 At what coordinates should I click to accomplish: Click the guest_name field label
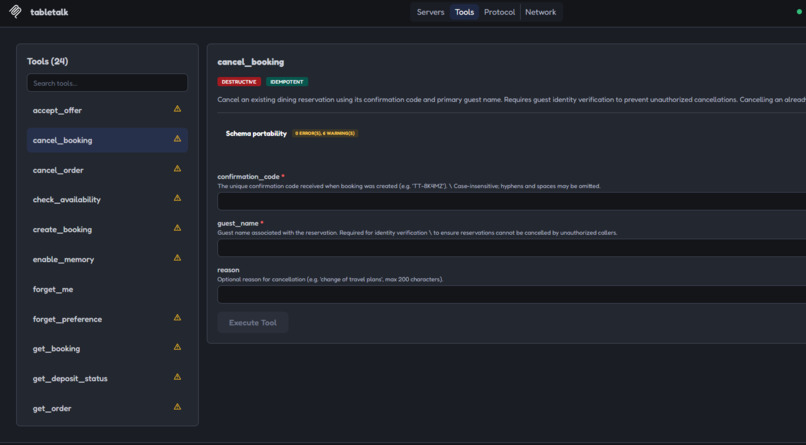(x=238, y=223)
